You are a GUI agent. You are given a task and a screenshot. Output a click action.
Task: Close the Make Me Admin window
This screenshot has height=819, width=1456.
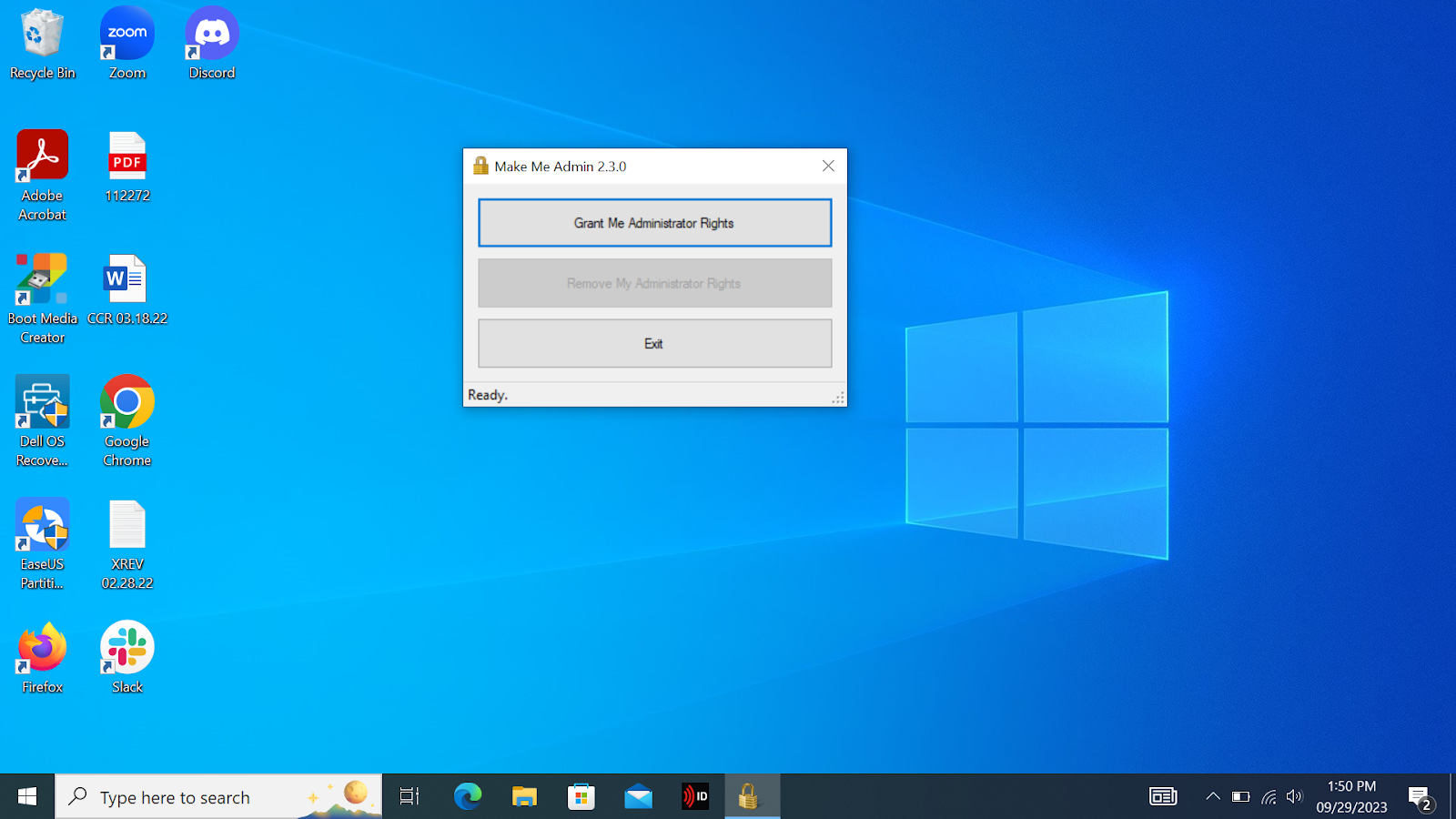click(x=828, y=166)
